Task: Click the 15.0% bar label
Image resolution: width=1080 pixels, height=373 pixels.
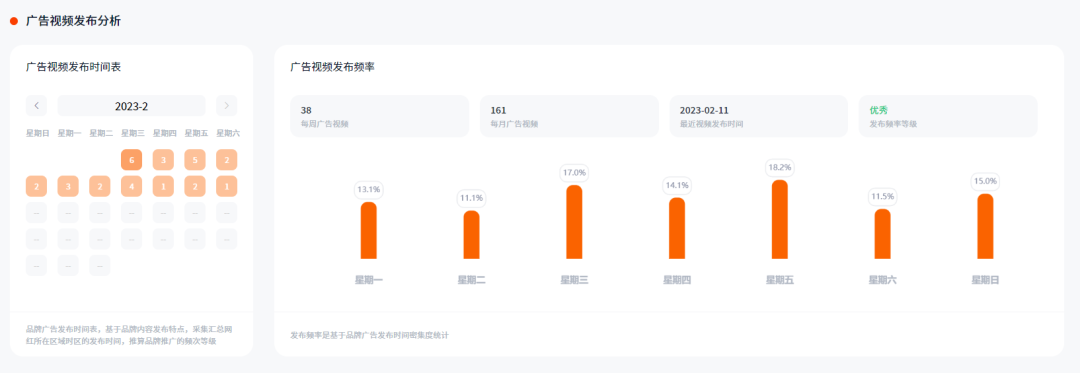Action: (985, 181)
